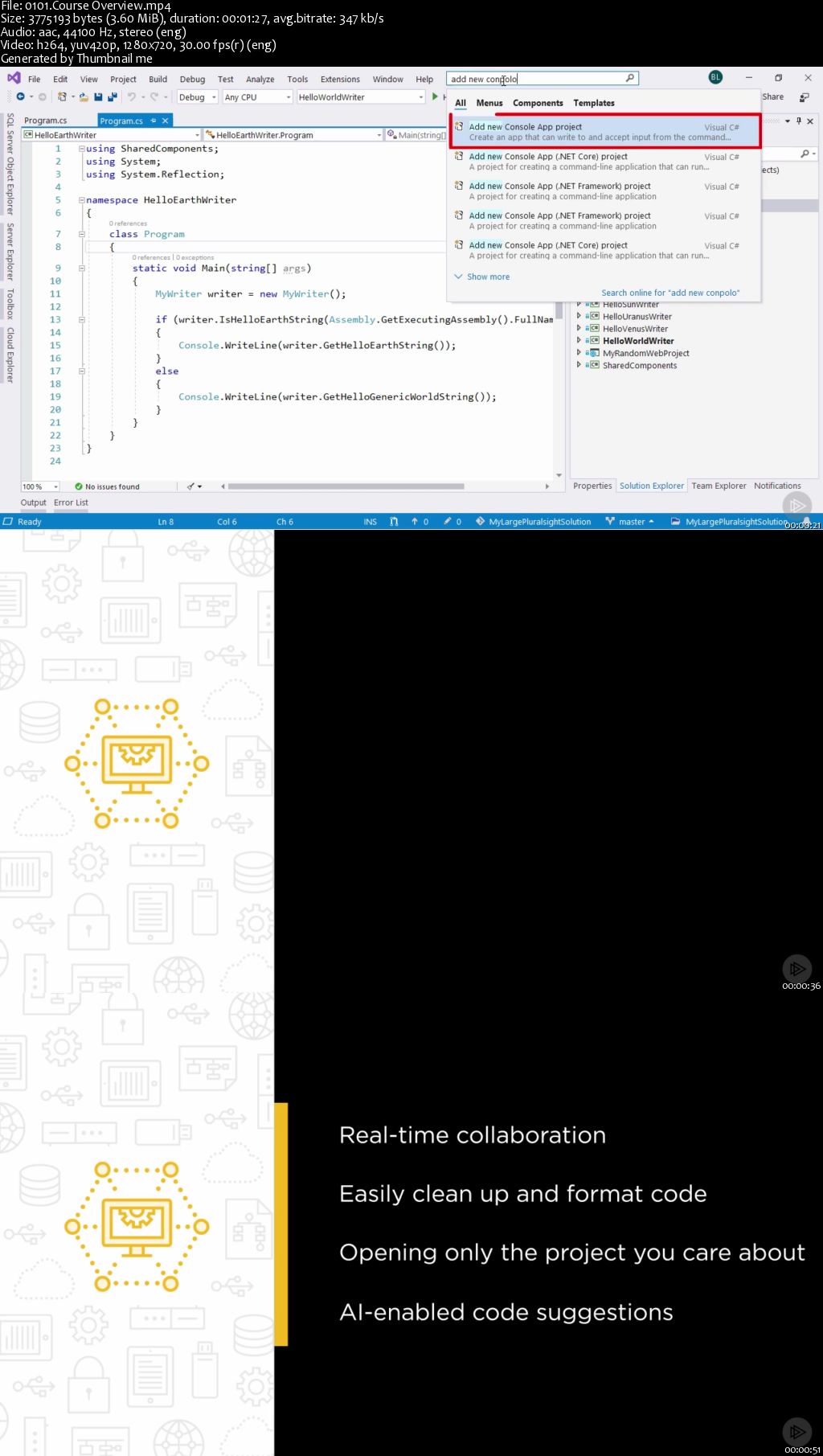Click the magnifier icon in quick launch box
Screen dimensions: 823x1456
tap(630, 78)
